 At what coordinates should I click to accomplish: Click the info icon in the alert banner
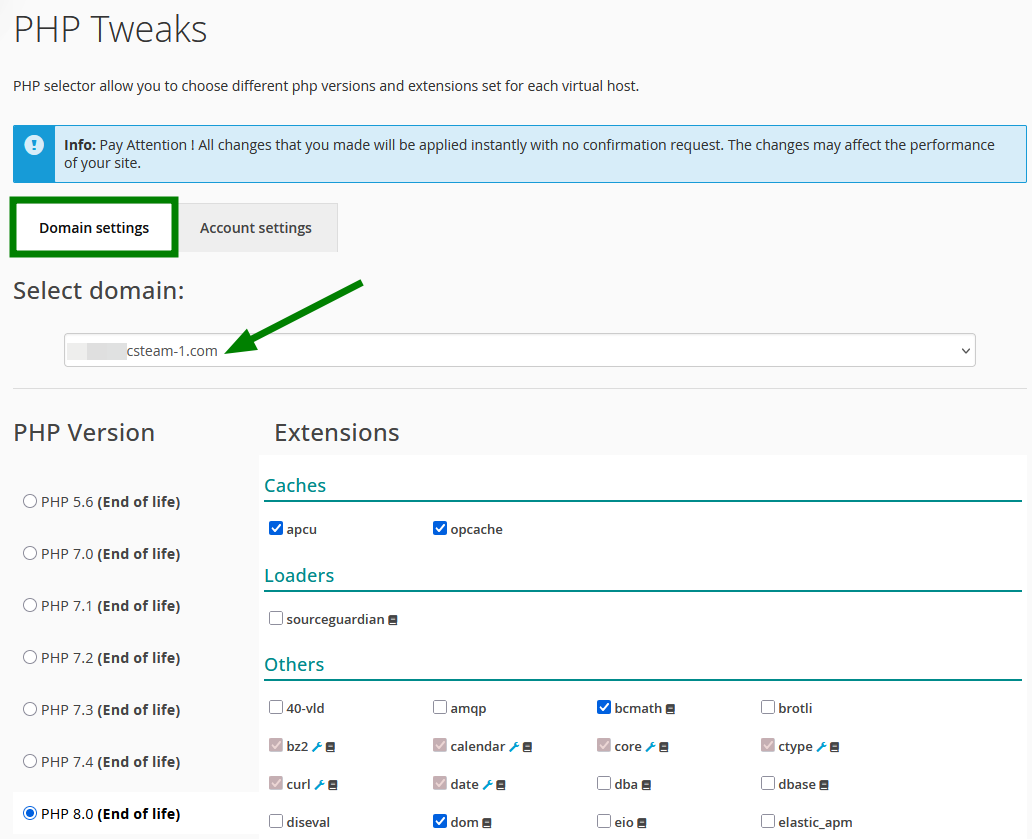(35, 145)
